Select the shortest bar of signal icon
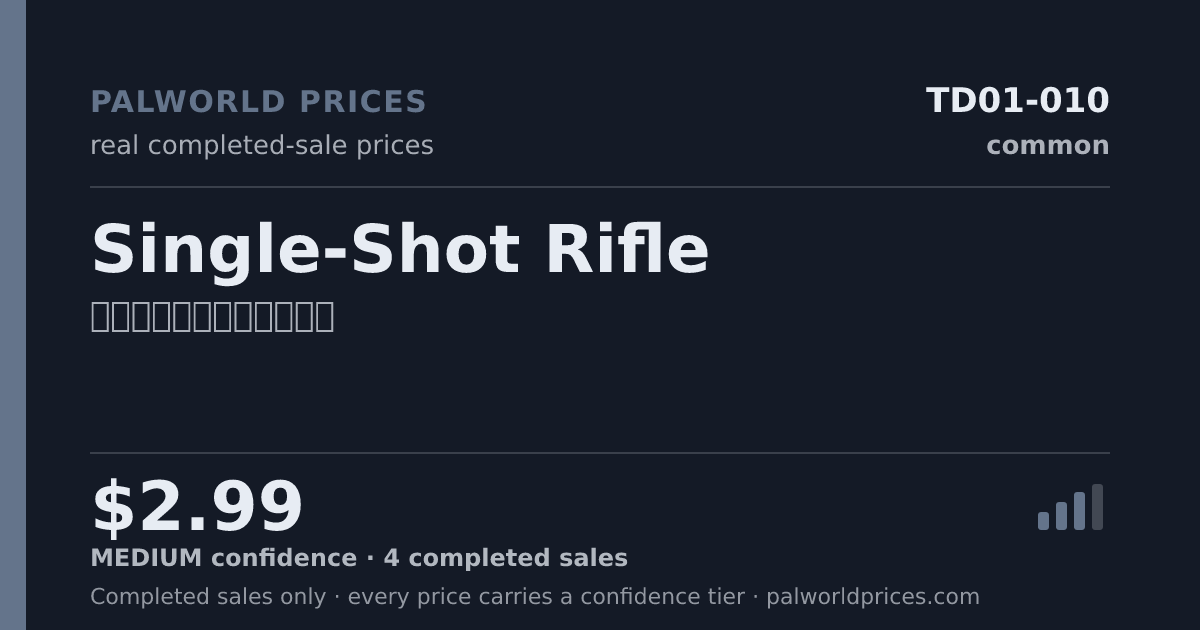The height and width of the screenshot is (630, 1200). click(1043, 521)
